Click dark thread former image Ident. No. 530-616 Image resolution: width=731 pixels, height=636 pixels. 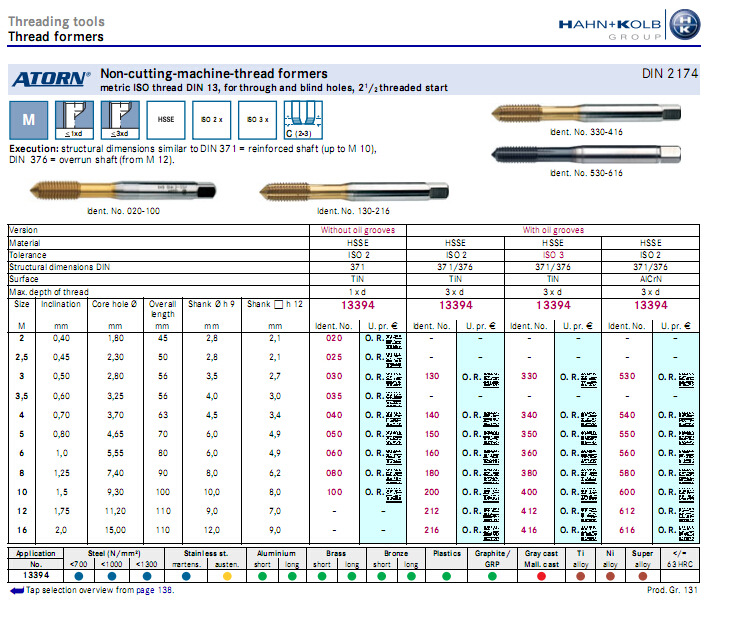pos(586,154)
